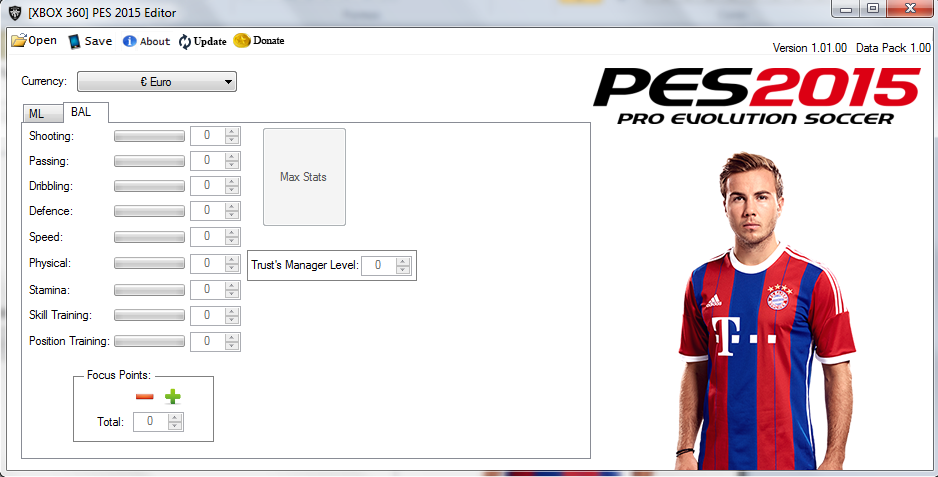Image resolution: width=938 pixels, height=477 pixels.
Task: Open the About info icon
Action: click(x=130, y=41)
